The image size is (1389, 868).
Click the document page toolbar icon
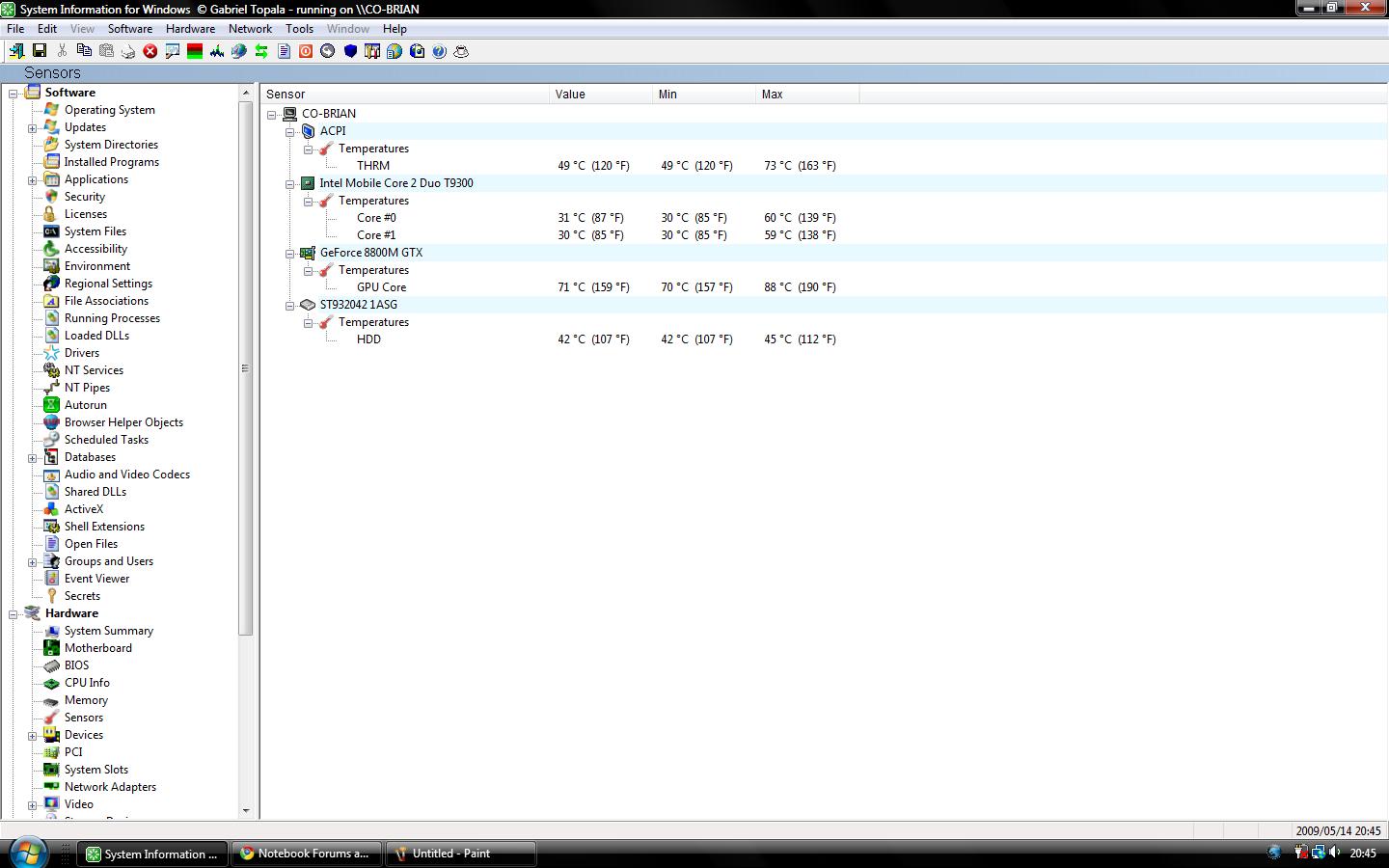point(284,51)
